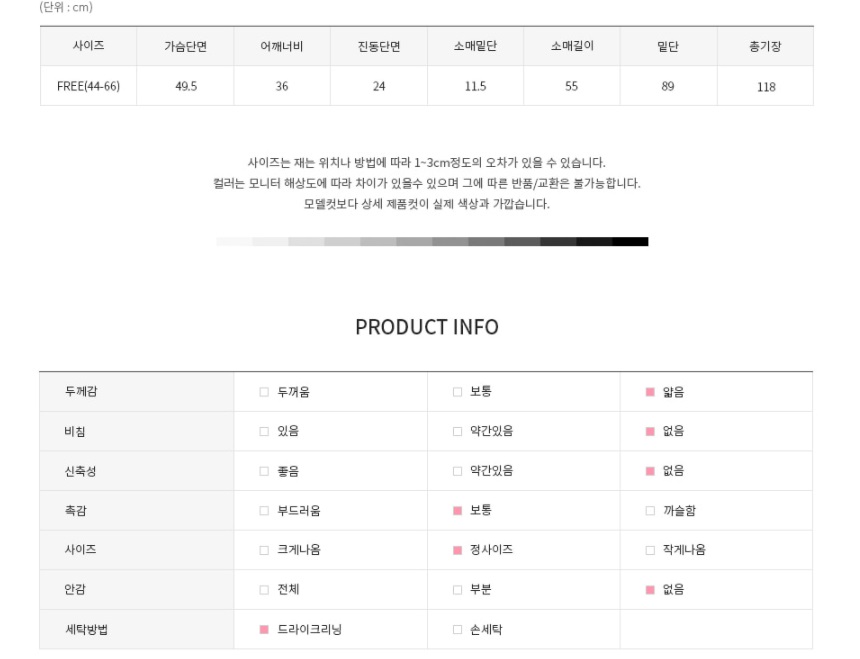
Task: Toggle the 정사이즈 checkbox
Action: (x=457, y=550)
